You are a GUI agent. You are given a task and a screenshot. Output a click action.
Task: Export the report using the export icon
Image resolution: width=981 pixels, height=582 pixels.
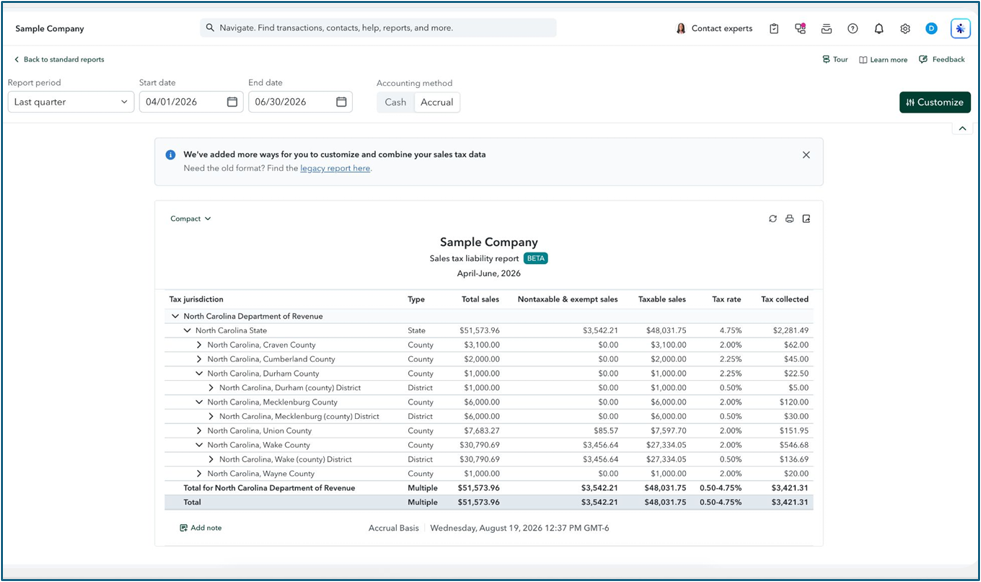coord(806,218)
